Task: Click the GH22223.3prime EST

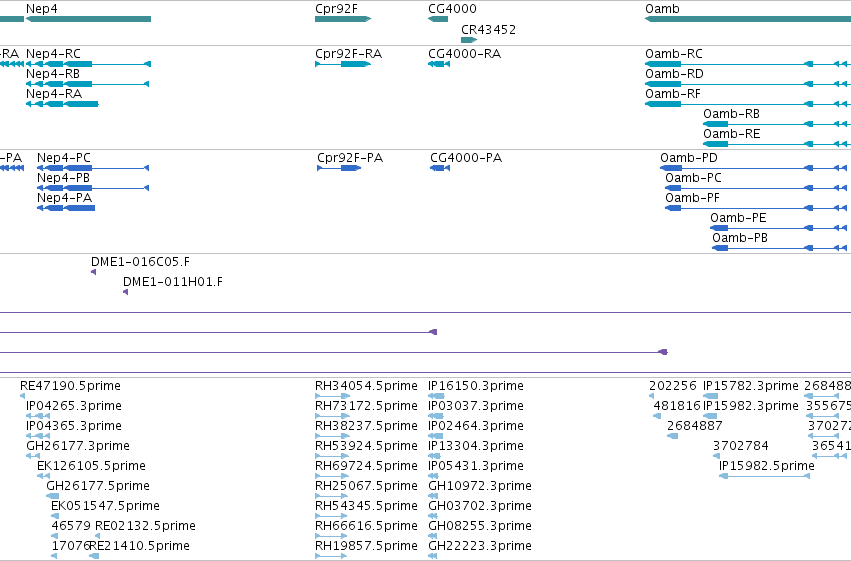Action: 433,556
